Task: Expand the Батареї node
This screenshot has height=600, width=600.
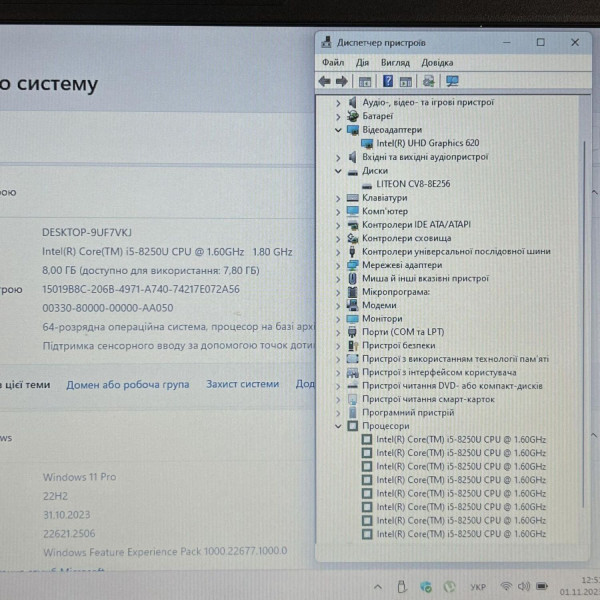Action: [x=338, y=116]
